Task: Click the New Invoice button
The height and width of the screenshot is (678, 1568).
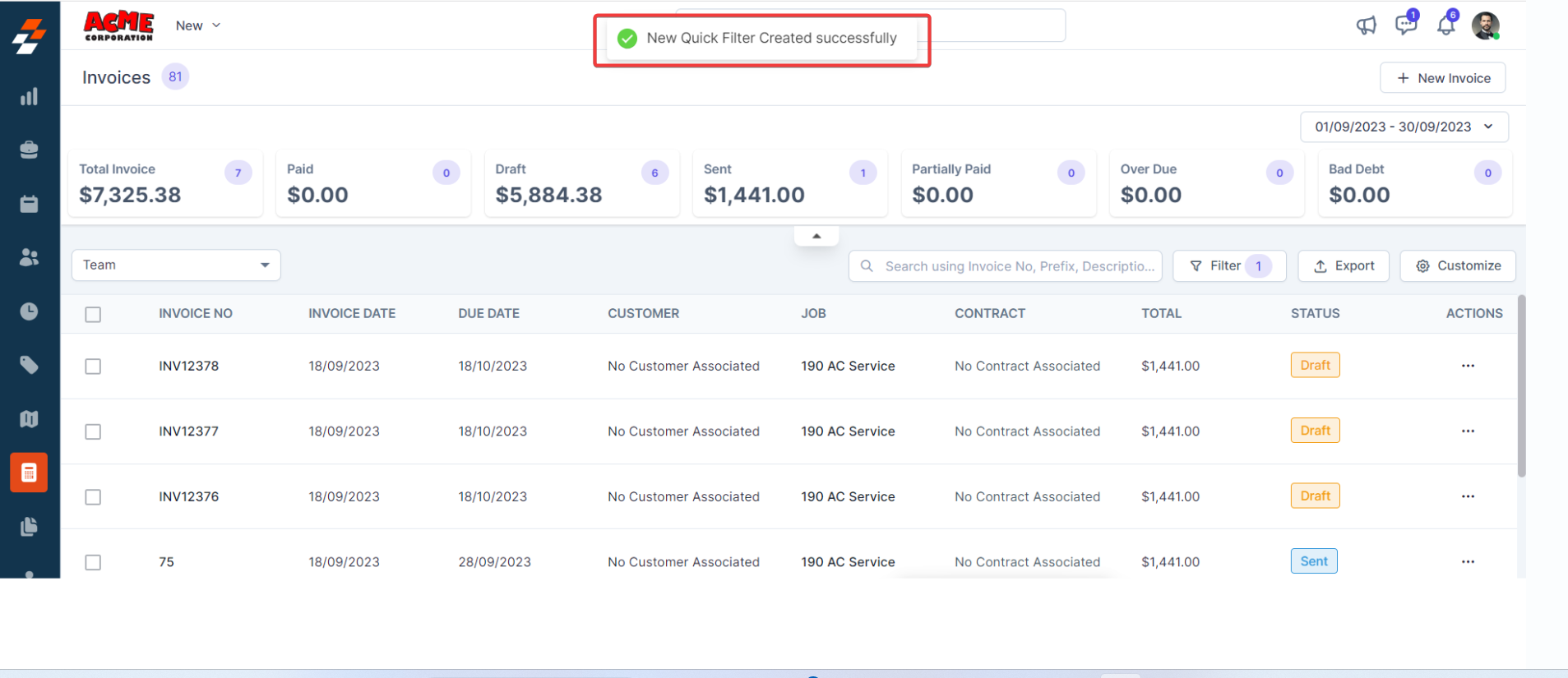Action: (x=1442, y=78)
